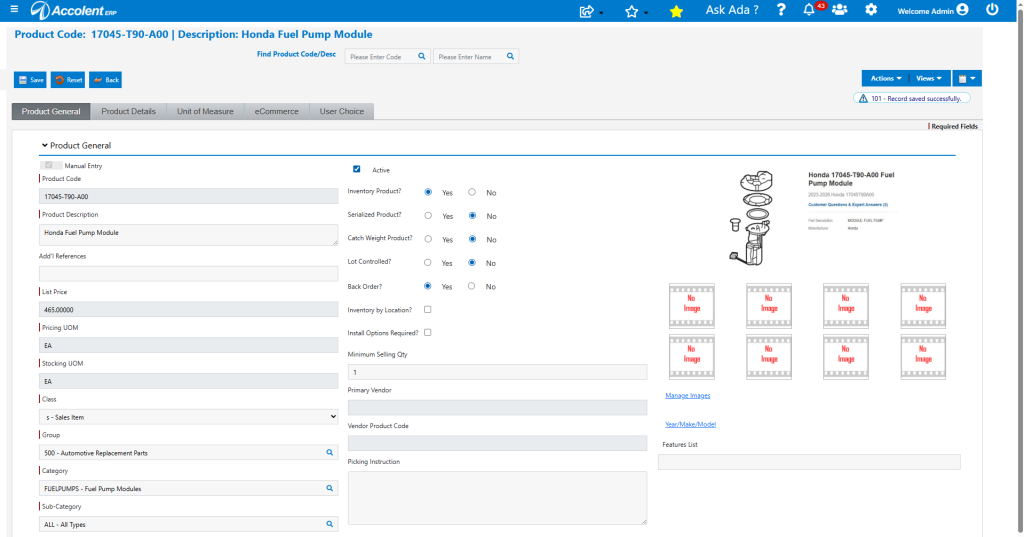The height and width of the screenshot is (537, 1024).
Task: Set Back Order to No
Action: [472, 286]
